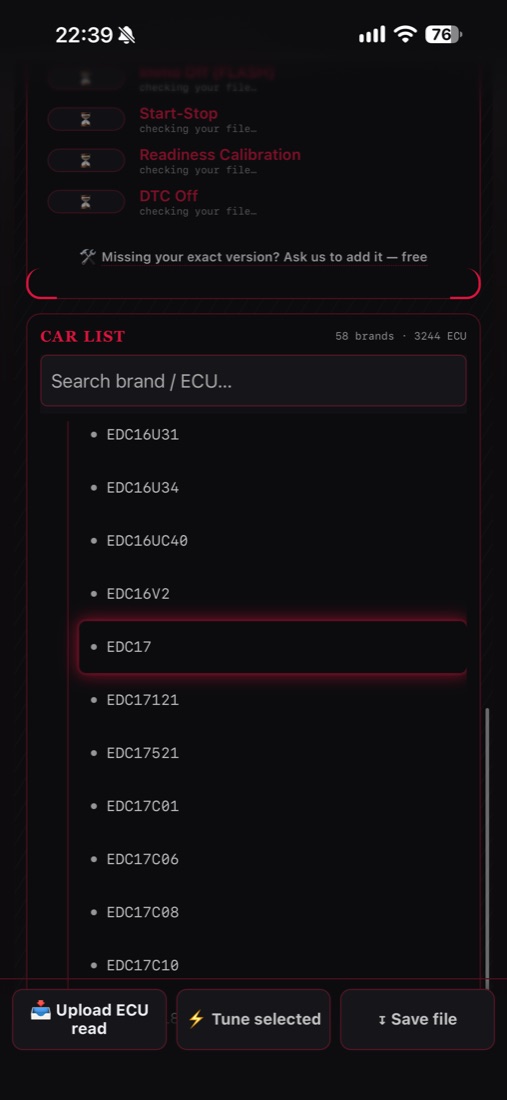This screenshot has height=1100, width=507.
Task: Click the Start-Stop hourglass pill
Action: click(86, 119)
